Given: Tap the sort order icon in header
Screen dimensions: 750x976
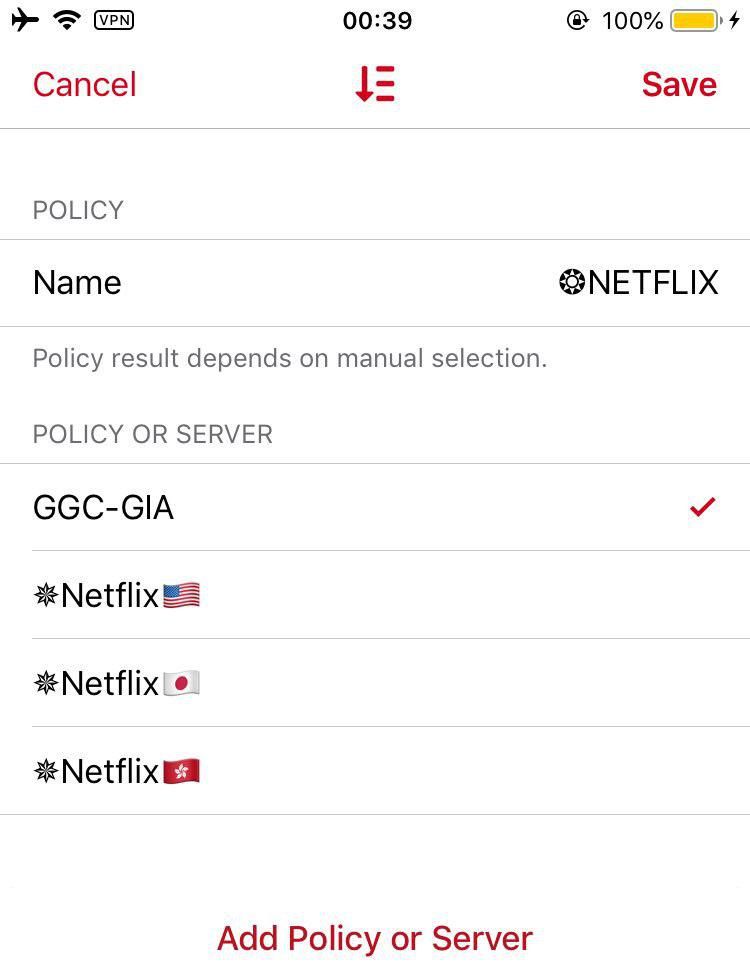Looking at the screenshot, I should (x=375, y=84).
